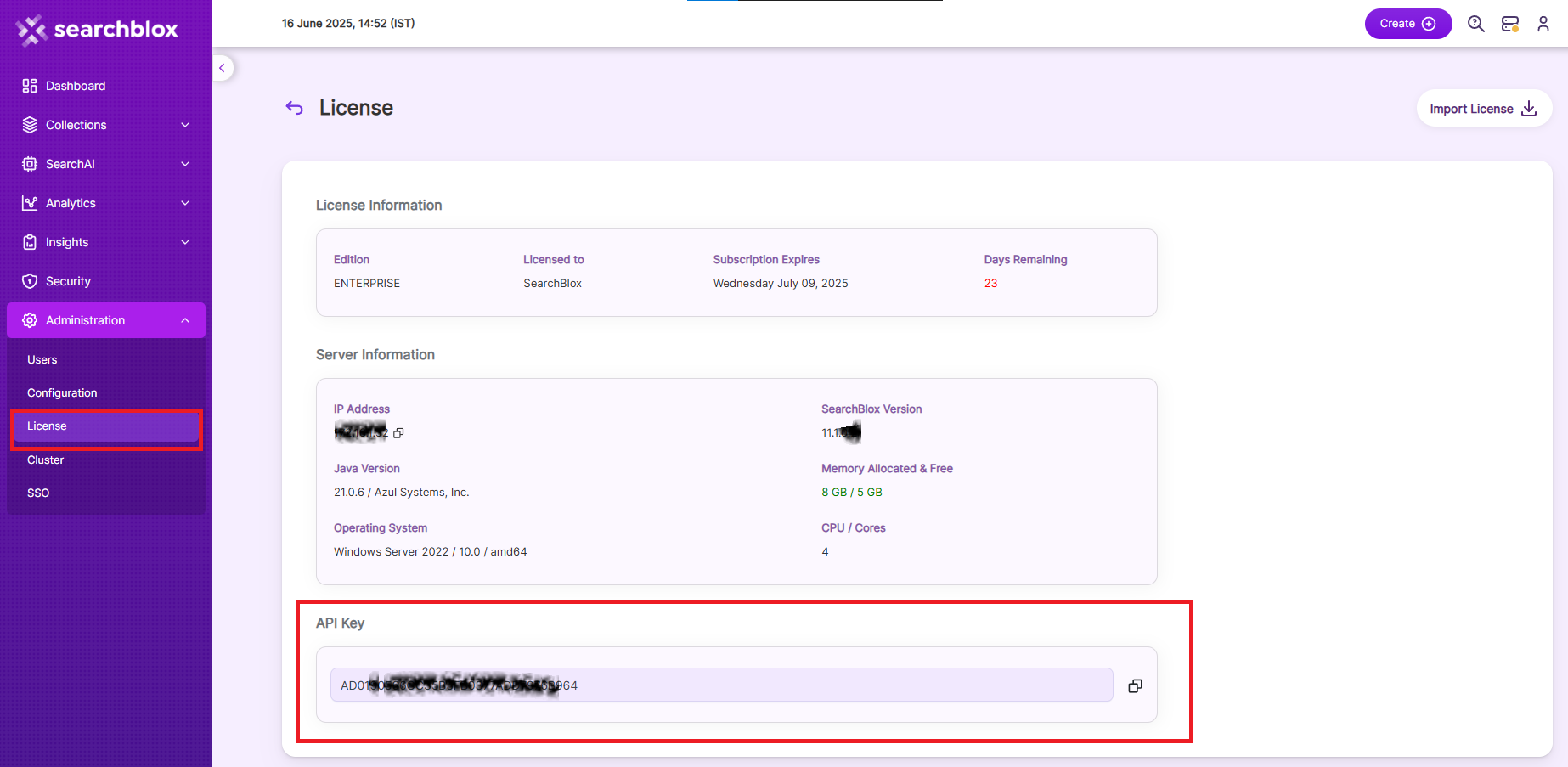
Task: Click the SearchAI chip icon
Action: [30, 164]
